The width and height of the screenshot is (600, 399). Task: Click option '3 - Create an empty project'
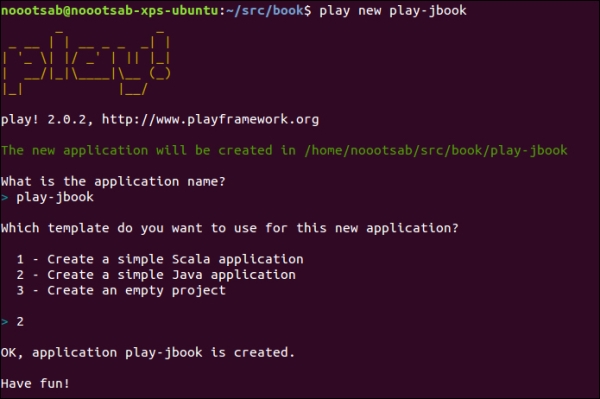pyautogui.click(x=121, y=290)
